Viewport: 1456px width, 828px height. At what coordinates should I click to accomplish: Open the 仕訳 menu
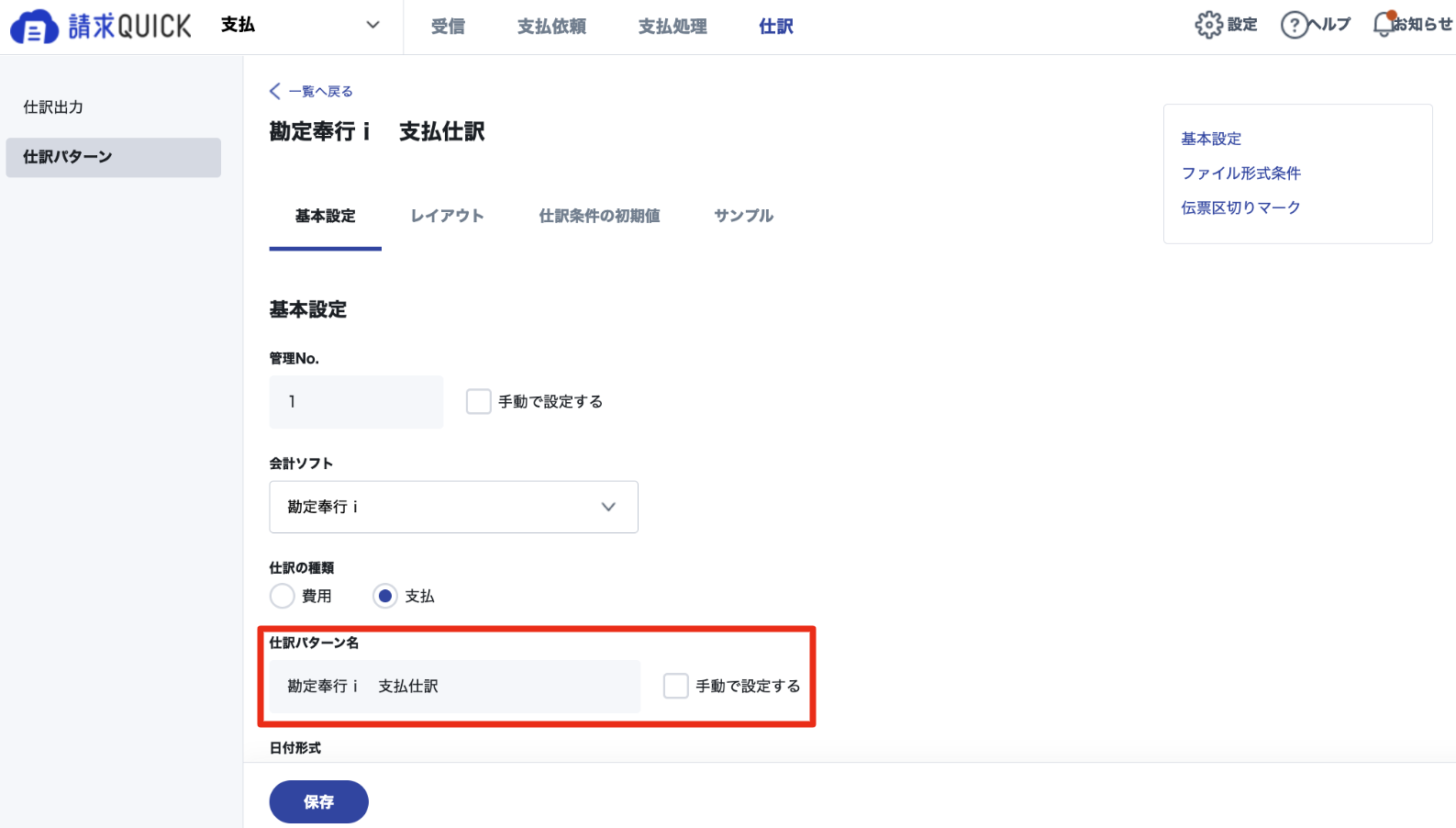(776, 27)
